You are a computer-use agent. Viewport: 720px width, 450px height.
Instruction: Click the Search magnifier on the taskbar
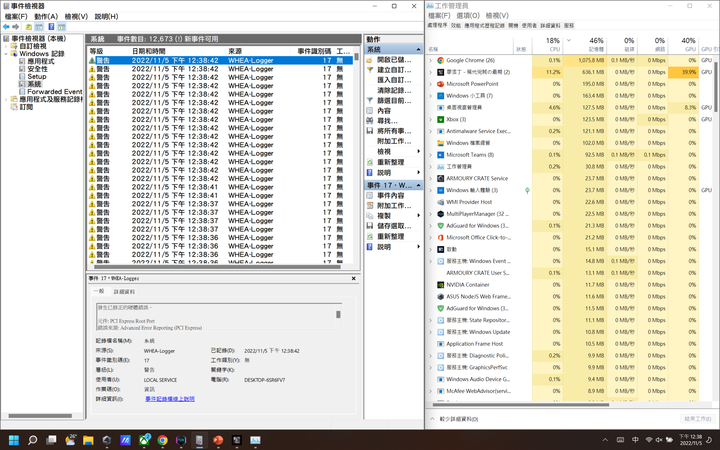[x=32, y=440]
